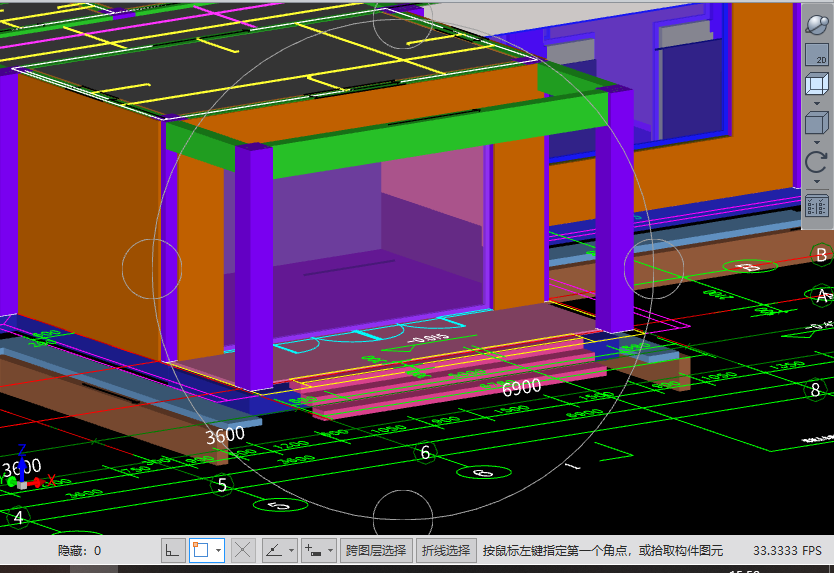Screen dimensions: 834x573
Task: Expand the solid cube view dropdown arrow
Action: 817,142
